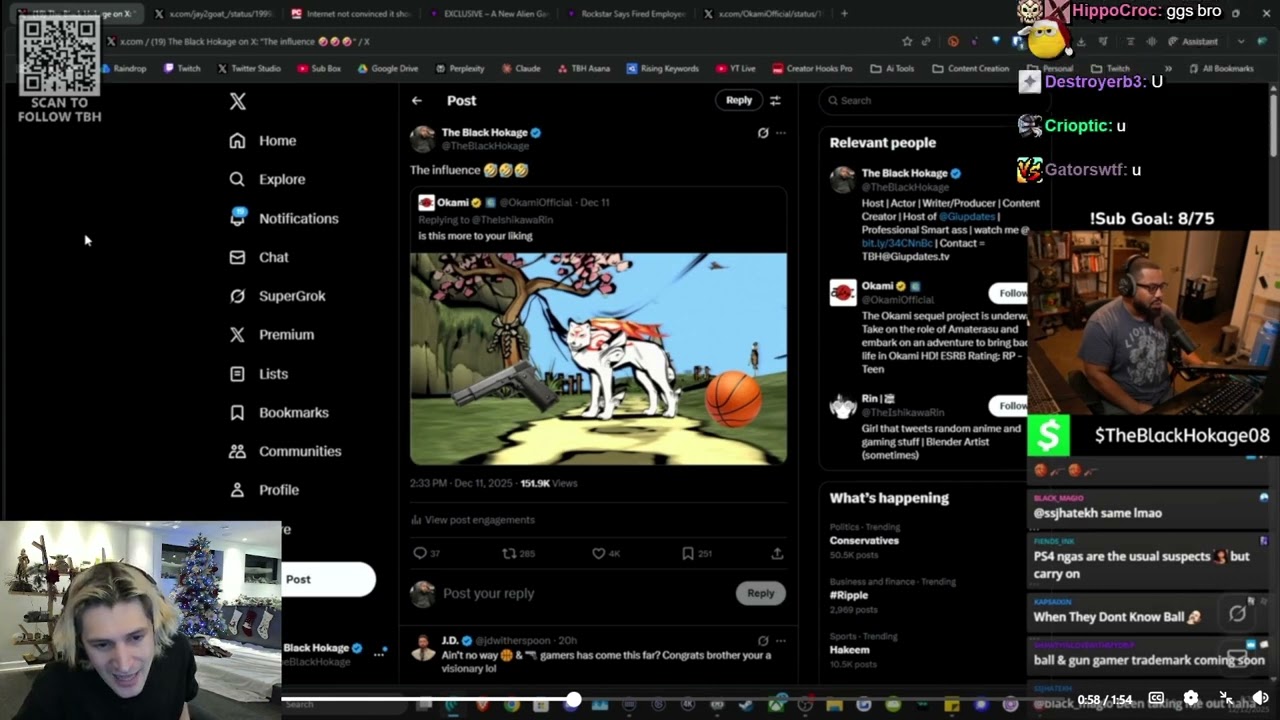Open Explore in X sidebar

(x=267, y=179)
